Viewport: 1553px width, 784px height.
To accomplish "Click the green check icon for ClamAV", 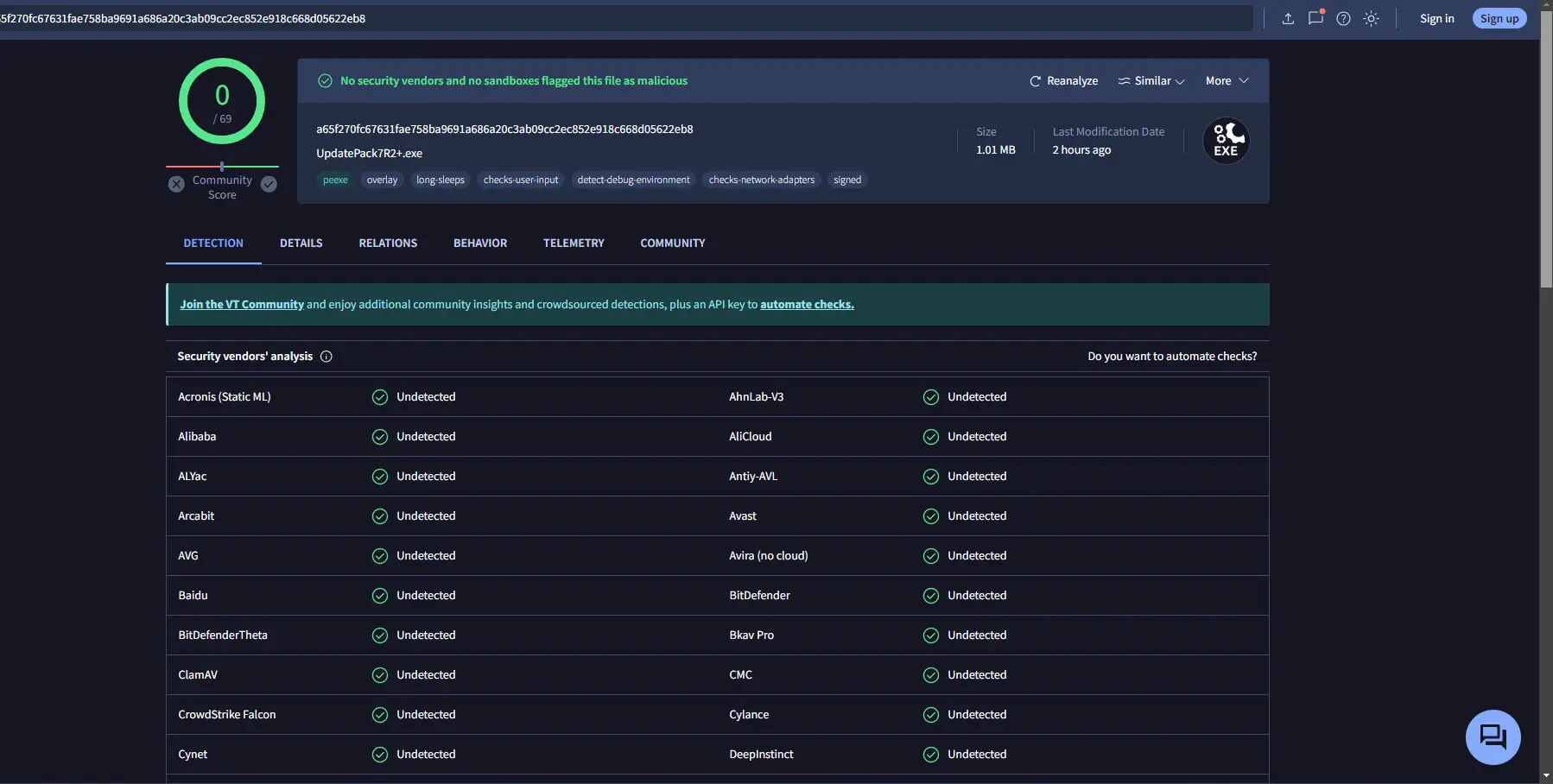I will pos(379,675).
